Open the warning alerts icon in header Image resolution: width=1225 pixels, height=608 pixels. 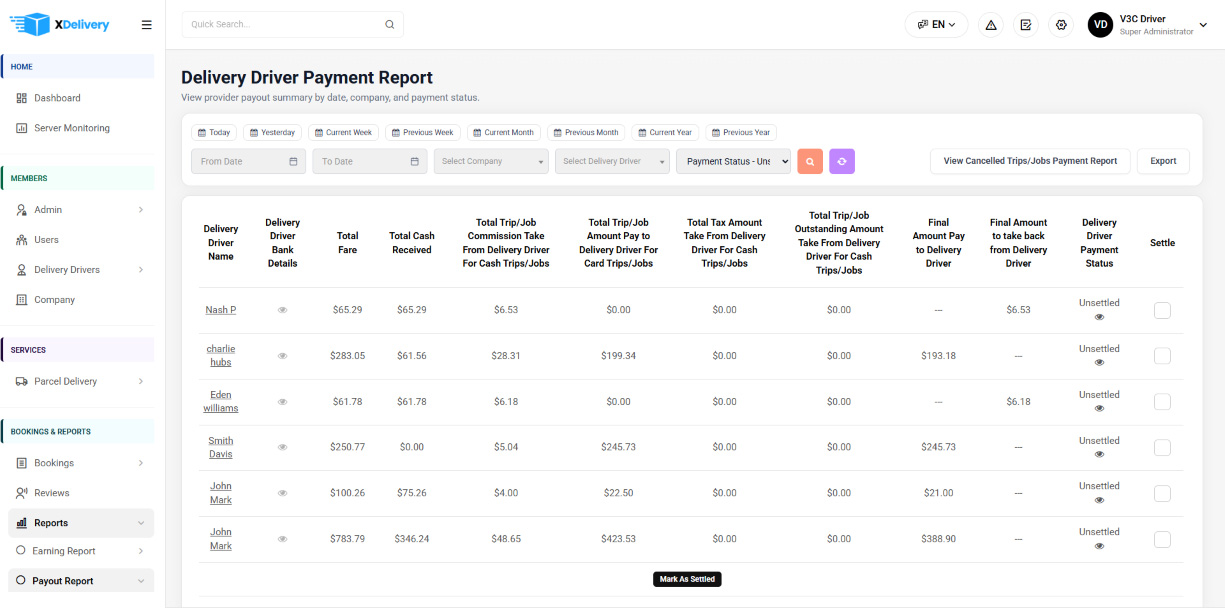point(991,25)
